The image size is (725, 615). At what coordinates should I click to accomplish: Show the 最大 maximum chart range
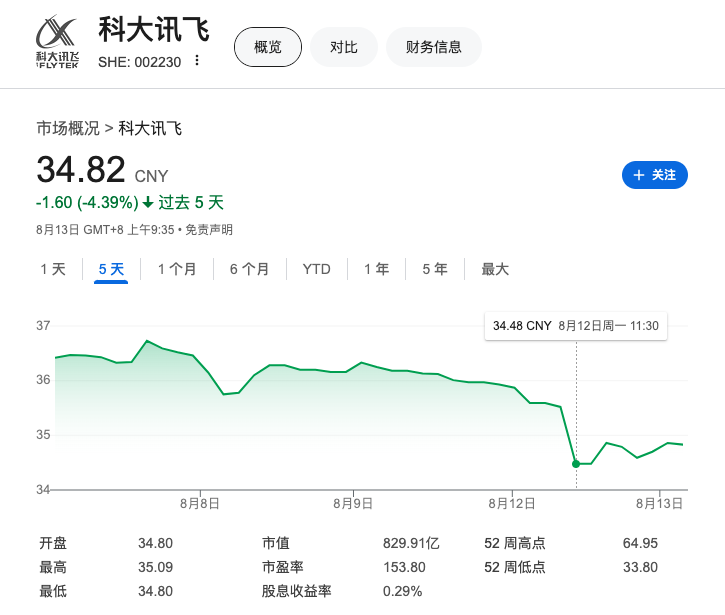tap(495, 269)
